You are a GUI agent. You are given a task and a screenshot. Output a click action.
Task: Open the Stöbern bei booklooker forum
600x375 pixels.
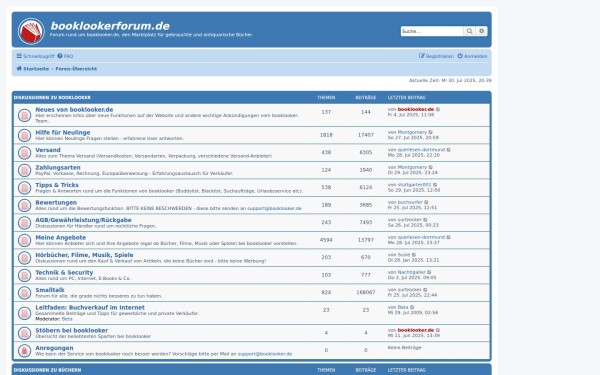72,330
